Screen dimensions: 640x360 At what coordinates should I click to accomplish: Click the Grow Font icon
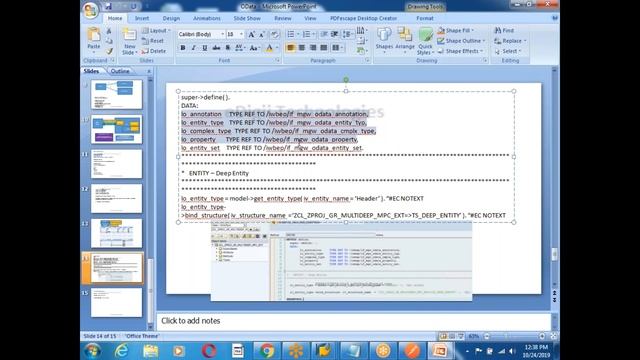click(x=251, y=35)
